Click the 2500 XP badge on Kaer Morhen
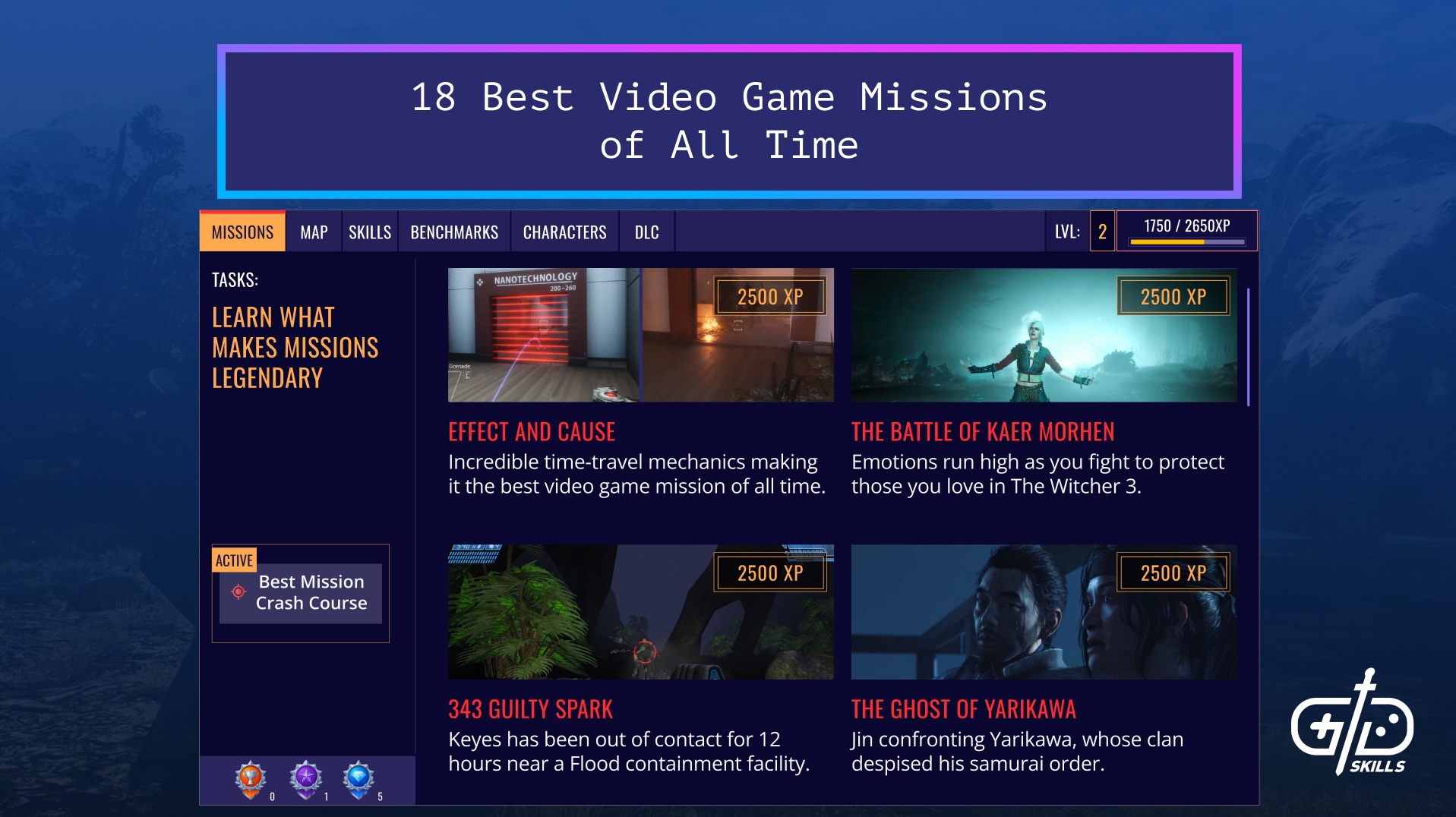 coord(1173,297)
